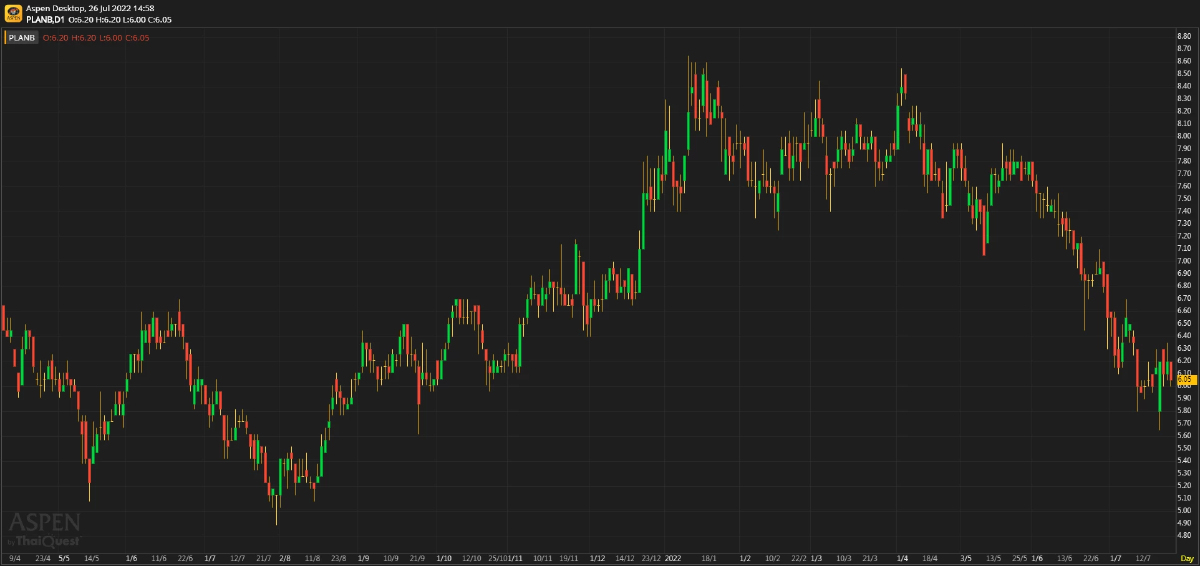
Task: Click the PLANB,D1 title text in the header
Action: (43, 19)
